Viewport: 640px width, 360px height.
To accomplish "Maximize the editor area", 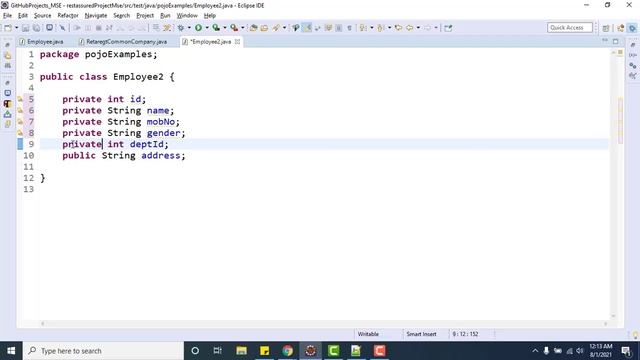I will 616,41.
